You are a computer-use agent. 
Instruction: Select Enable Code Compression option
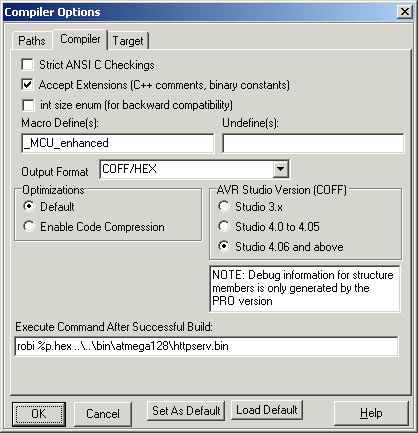pyautogui.click(x=29, y=226)
